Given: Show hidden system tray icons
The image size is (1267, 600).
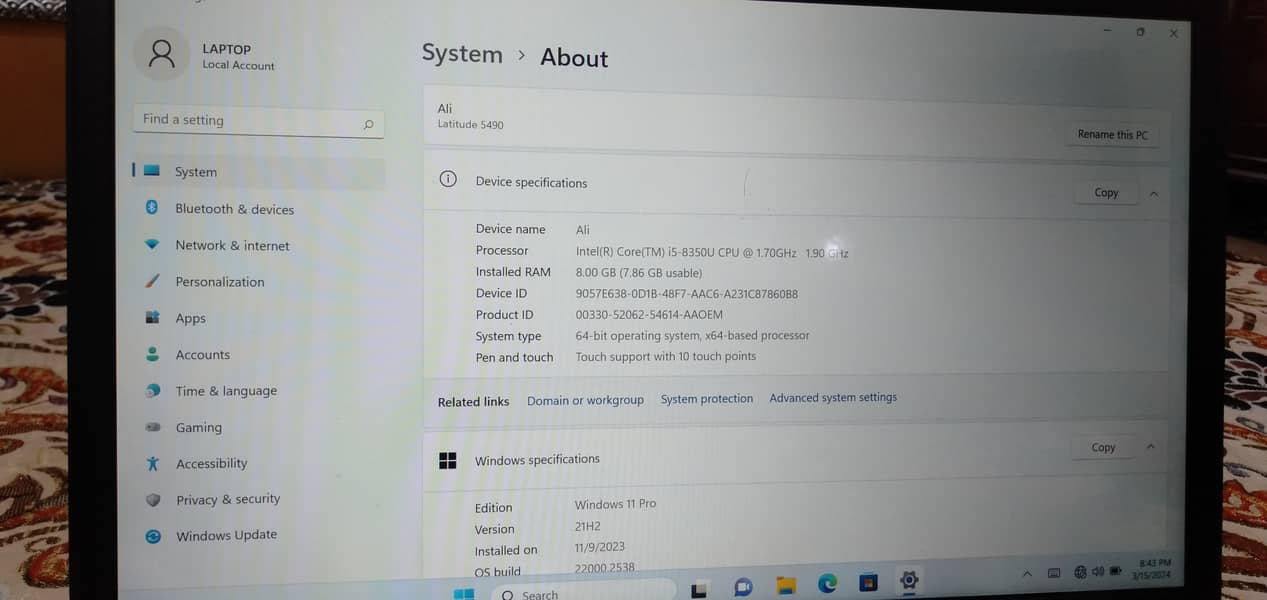Looking at the screenshot, I should coord(1026,573).
